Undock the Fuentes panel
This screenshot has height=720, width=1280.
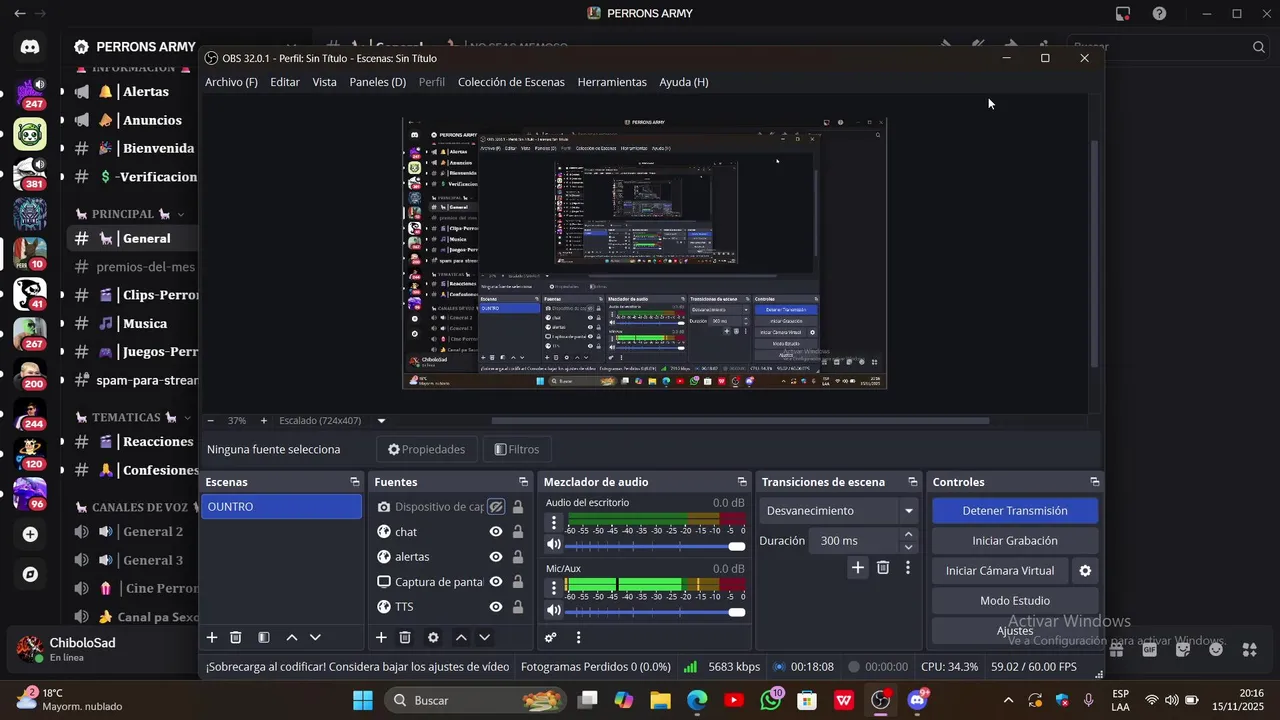click(x=523, y=482)
